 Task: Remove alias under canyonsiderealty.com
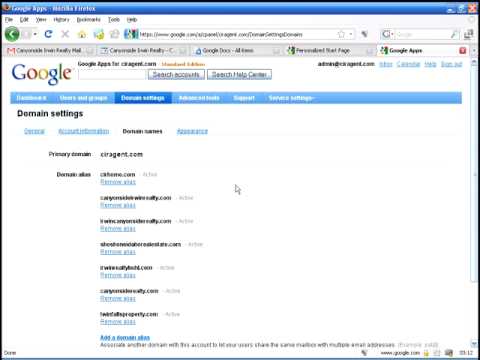click(x=118, y=298)
